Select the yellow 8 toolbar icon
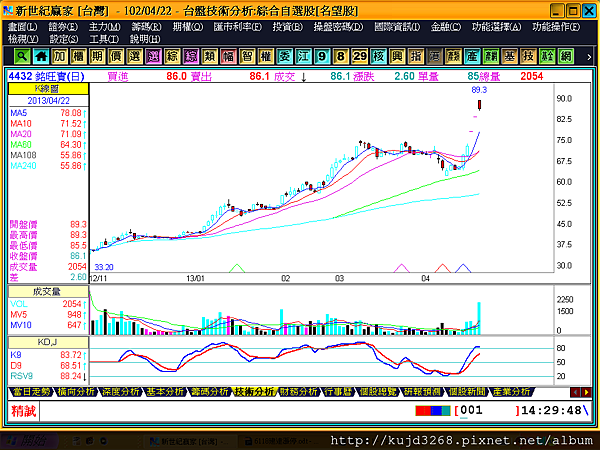600x450 pixels. click(341, 57)
